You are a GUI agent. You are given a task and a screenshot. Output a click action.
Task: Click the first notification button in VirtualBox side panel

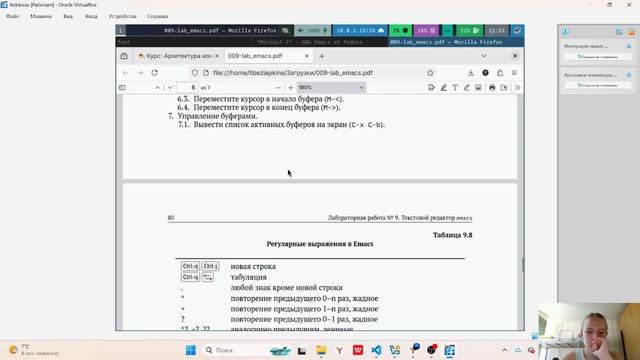pos(598,57)
